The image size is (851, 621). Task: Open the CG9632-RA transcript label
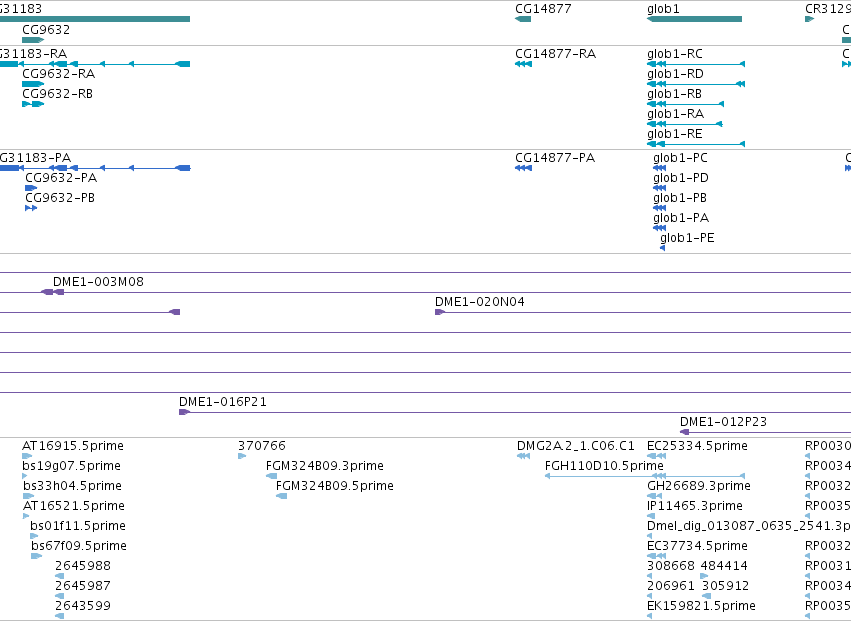pyautogui.click(x=59, y=74)
